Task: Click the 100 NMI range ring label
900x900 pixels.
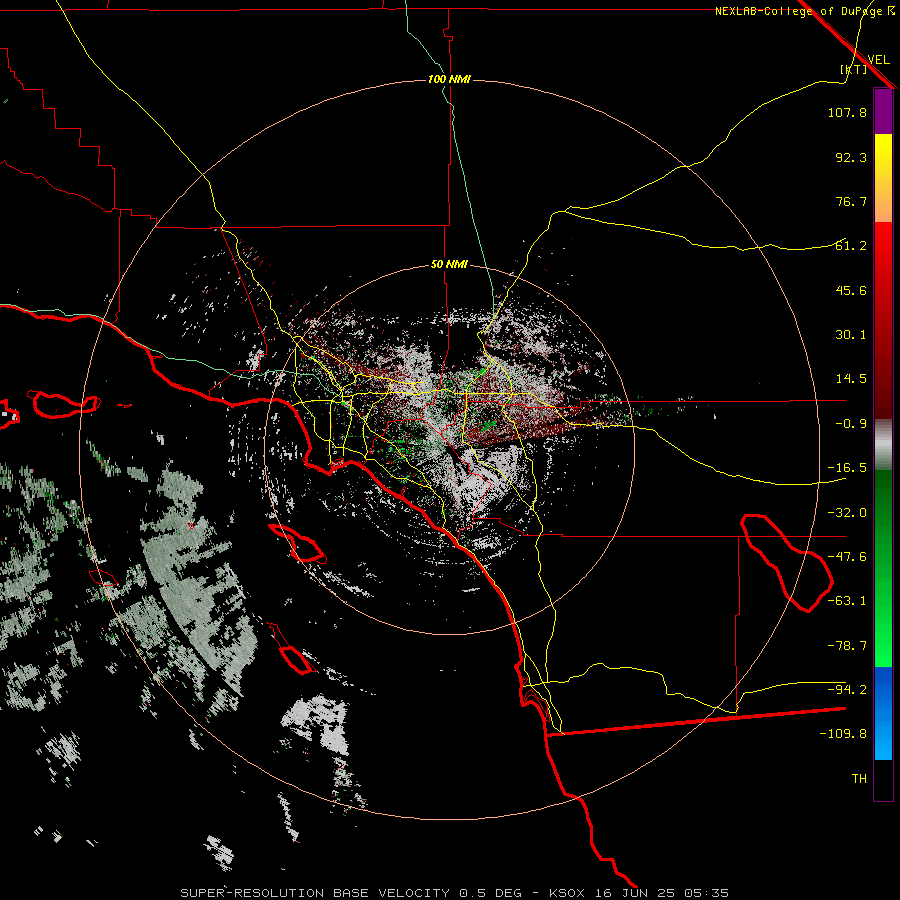Action: (449, 79)
